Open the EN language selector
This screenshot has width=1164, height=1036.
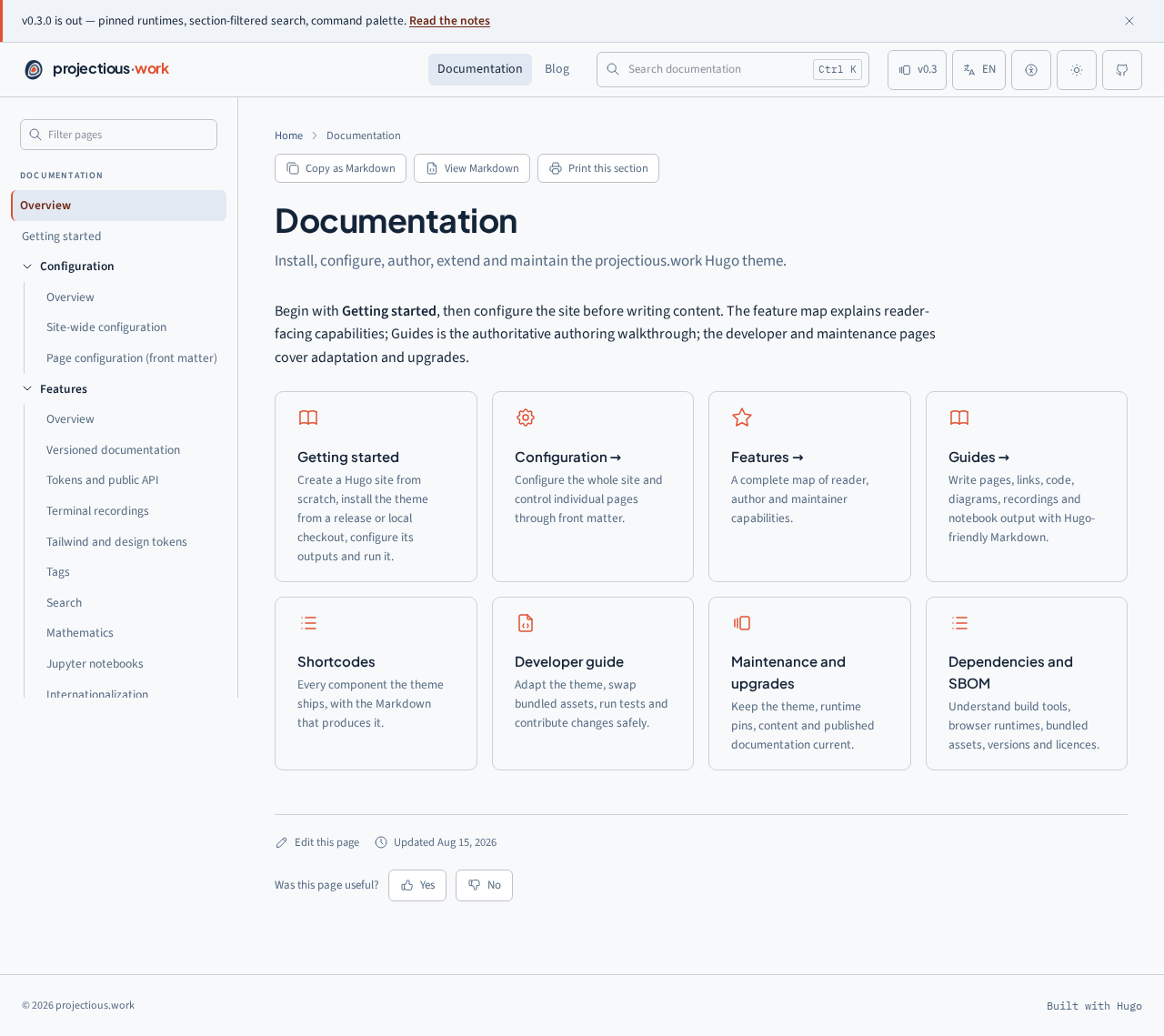(978, 70)
